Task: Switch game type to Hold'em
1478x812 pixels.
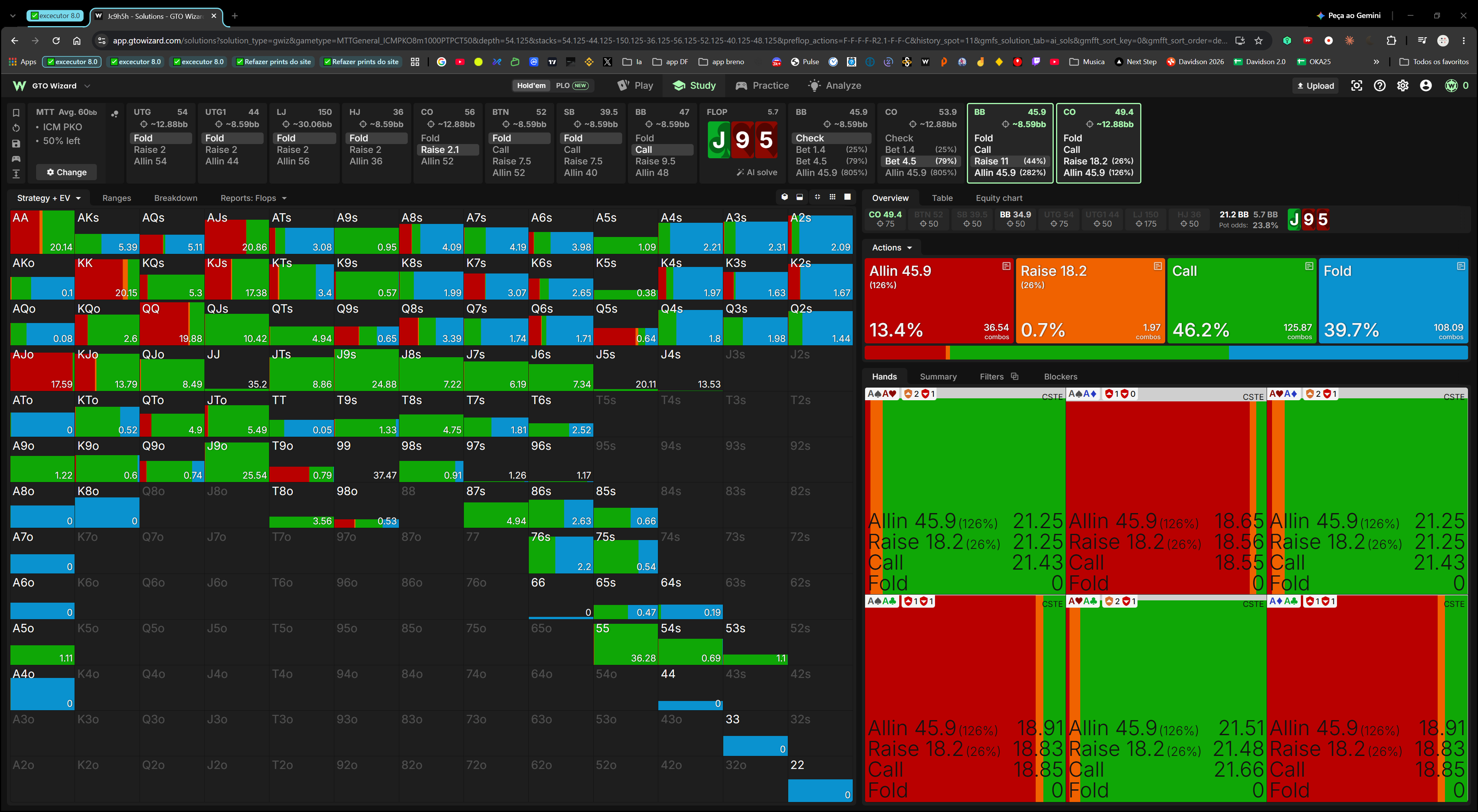Action: pos(531,85)
